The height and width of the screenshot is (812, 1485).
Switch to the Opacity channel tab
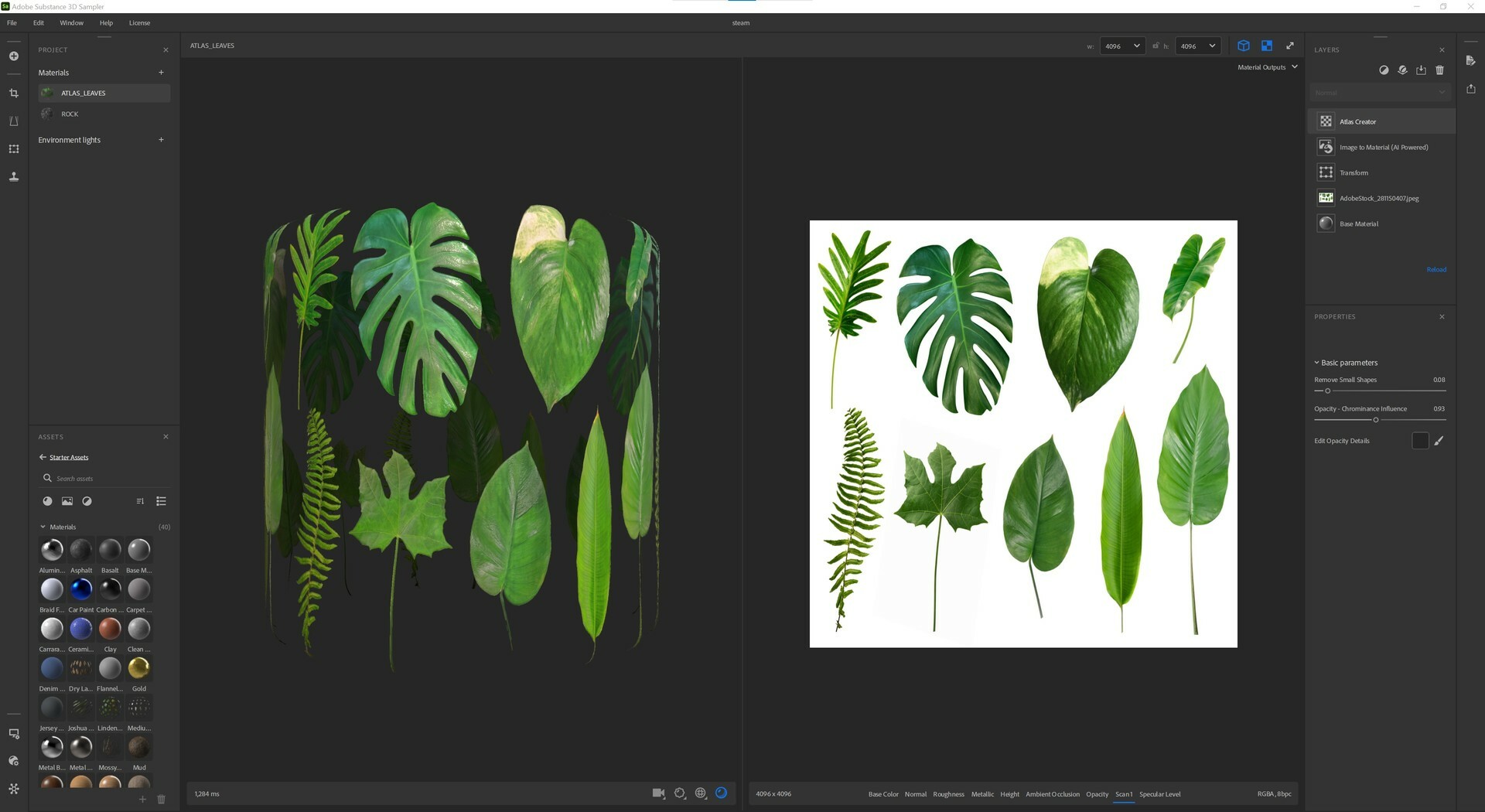pyautogui.click(x=1097, y=793)
